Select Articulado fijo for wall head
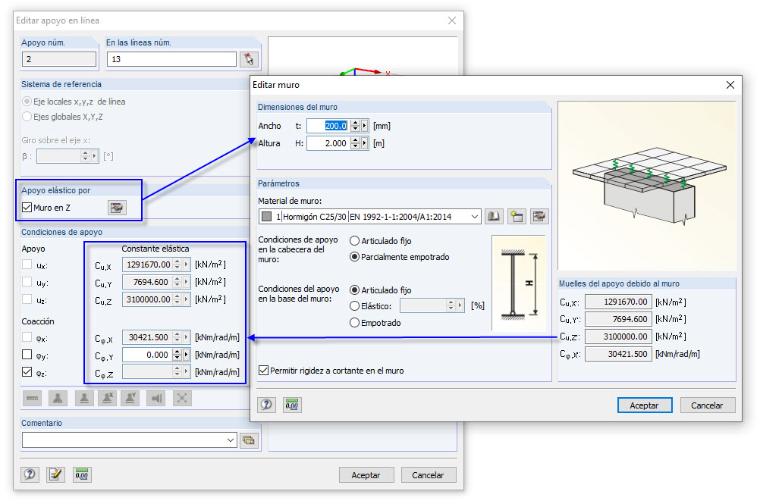 tap(354, 240)
